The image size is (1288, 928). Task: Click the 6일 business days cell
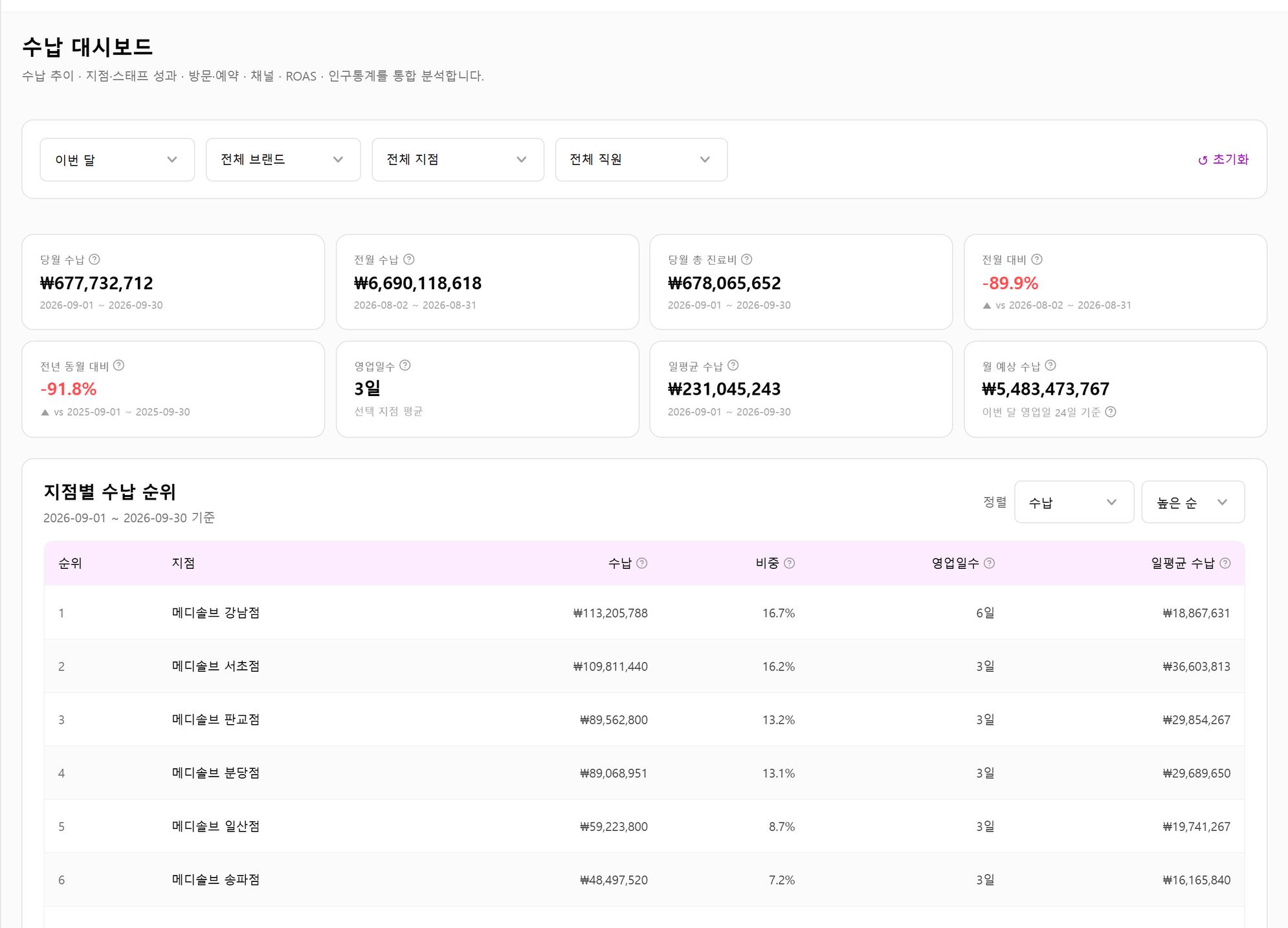pyautogui.click(x=985, y=613)
